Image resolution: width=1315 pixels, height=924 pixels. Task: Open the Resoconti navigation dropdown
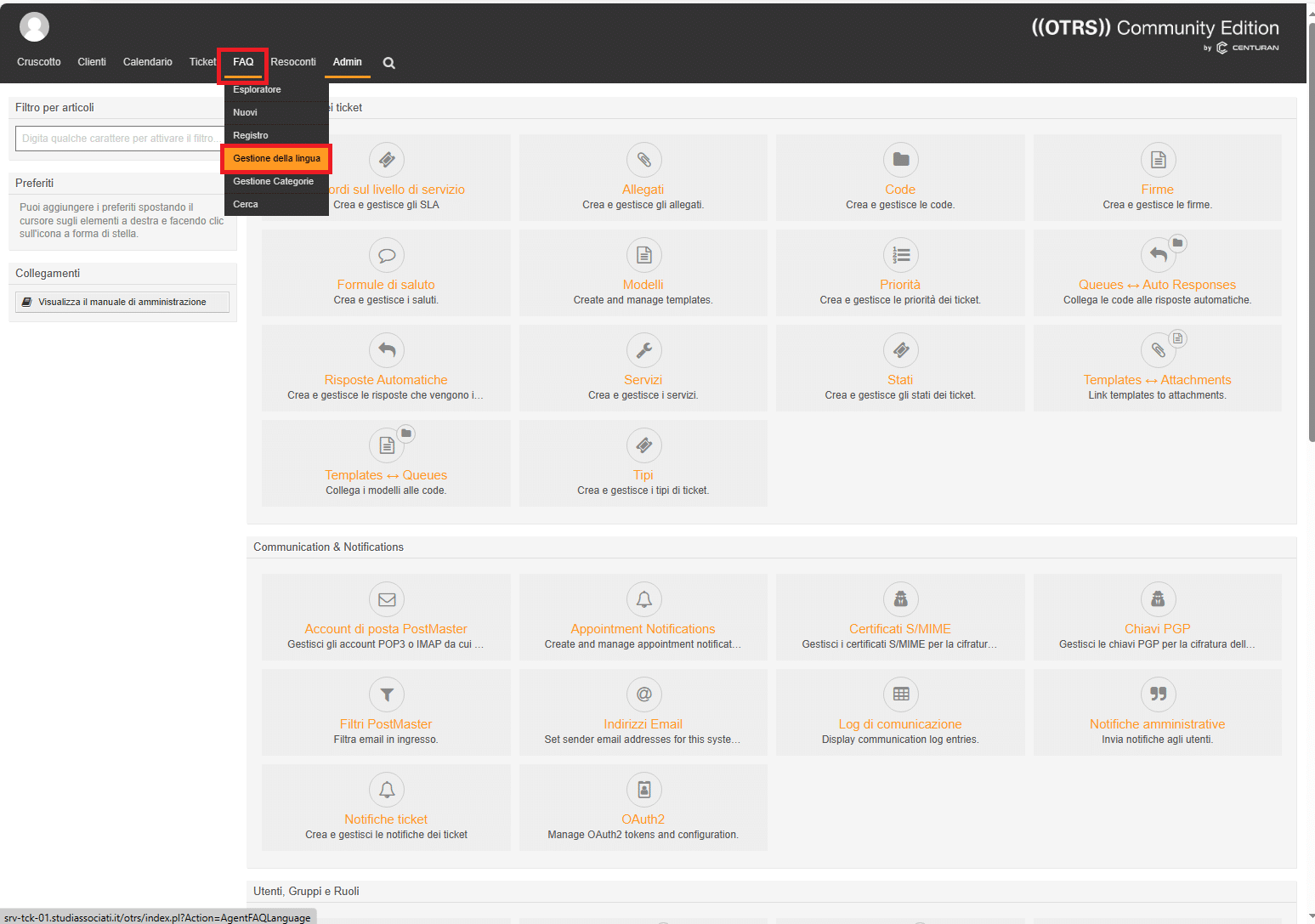pyautogui.click(x=293, y=62)
